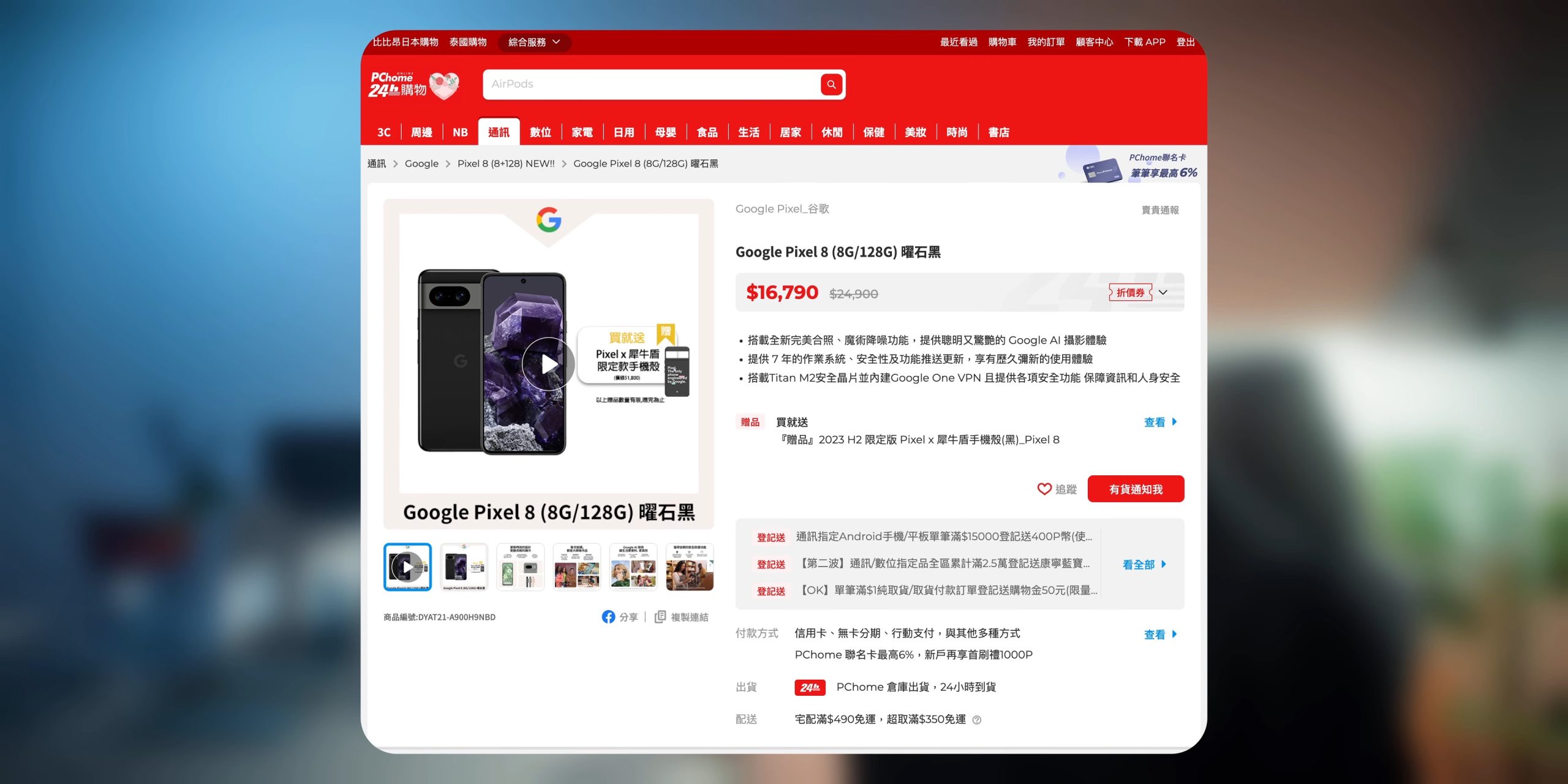1568x784 pixels.
Task: Click the $16,790 sale price
Action: point(782,293)
